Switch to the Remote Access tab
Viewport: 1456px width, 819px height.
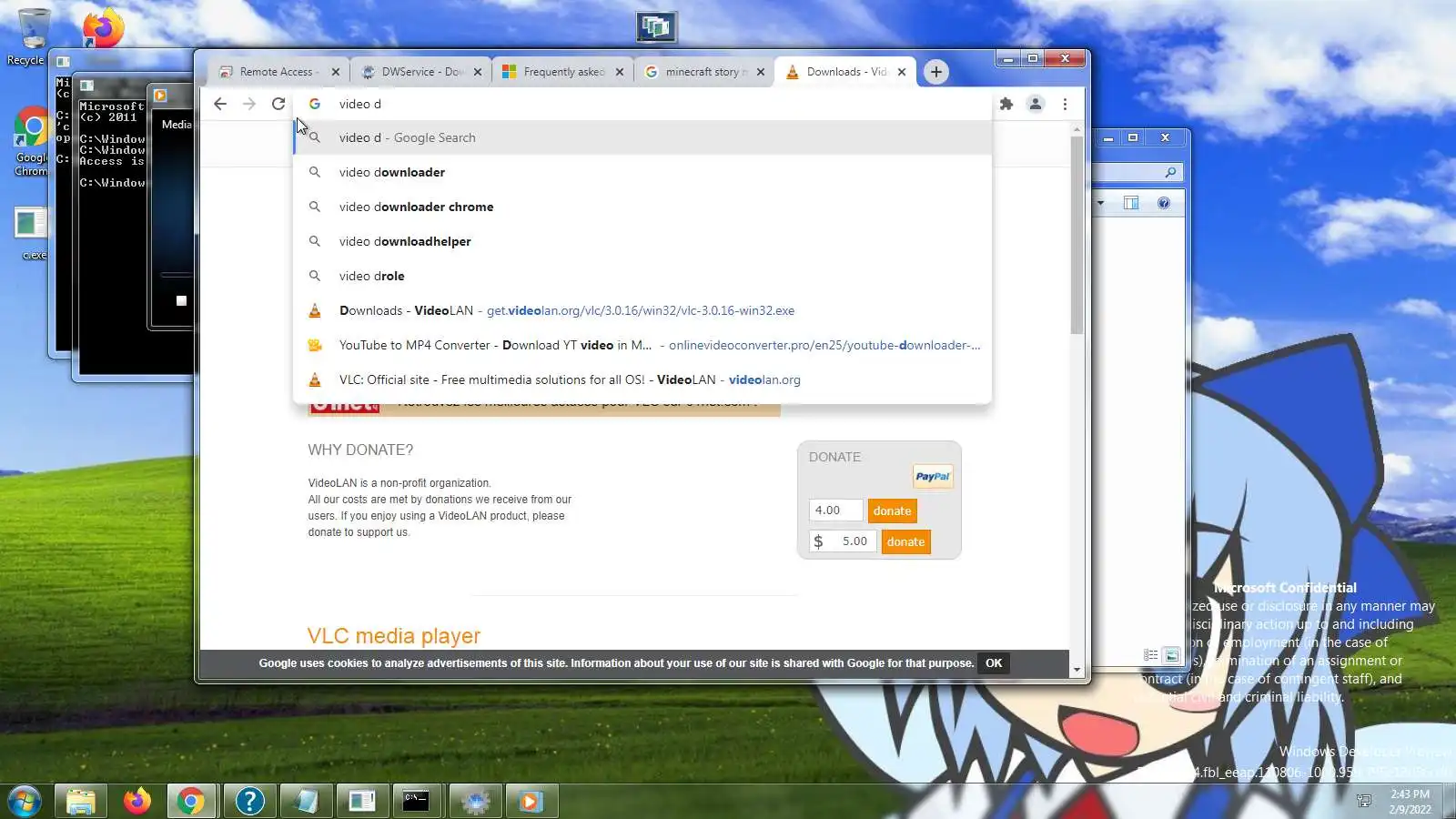277,72
